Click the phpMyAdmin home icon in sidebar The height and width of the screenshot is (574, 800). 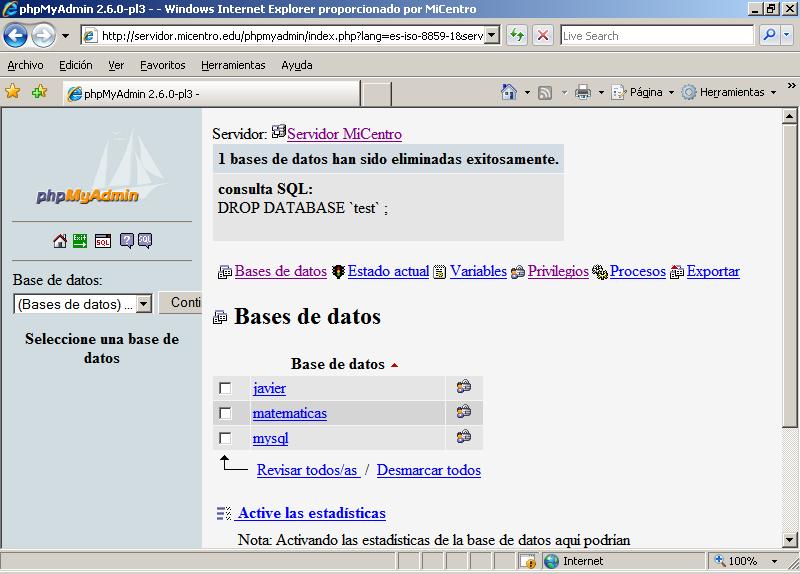pyautogui.click(x=60, y=241)
